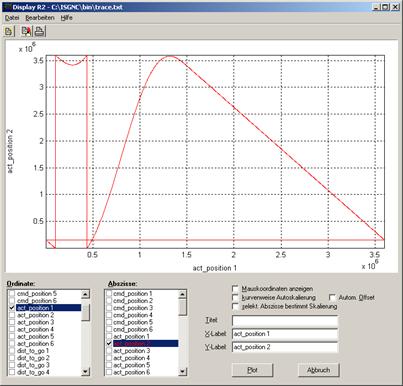The width and height of the screenshot is (403, 386).
Task: Click the Plot button
Action: click(252, 370)
